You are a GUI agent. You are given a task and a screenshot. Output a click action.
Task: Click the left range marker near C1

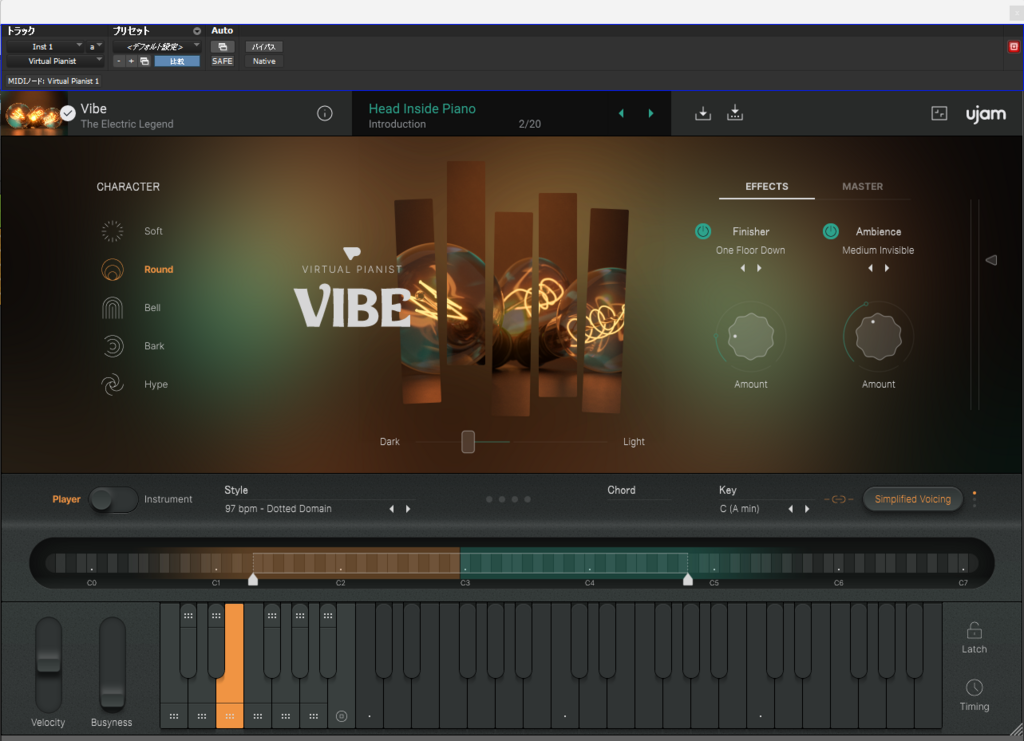(253, 579)
